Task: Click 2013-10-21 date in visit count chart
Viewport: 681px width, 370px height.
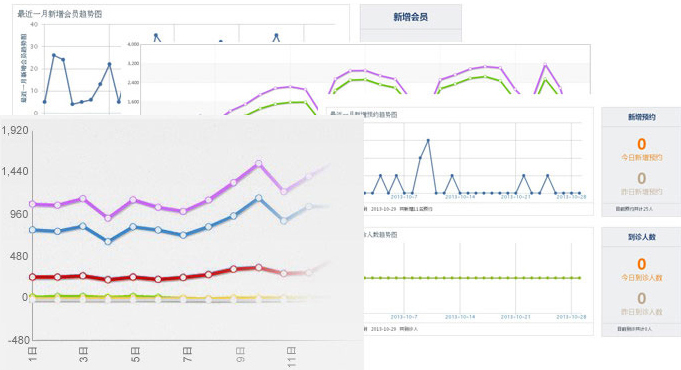Action: [x=516, y=317]
